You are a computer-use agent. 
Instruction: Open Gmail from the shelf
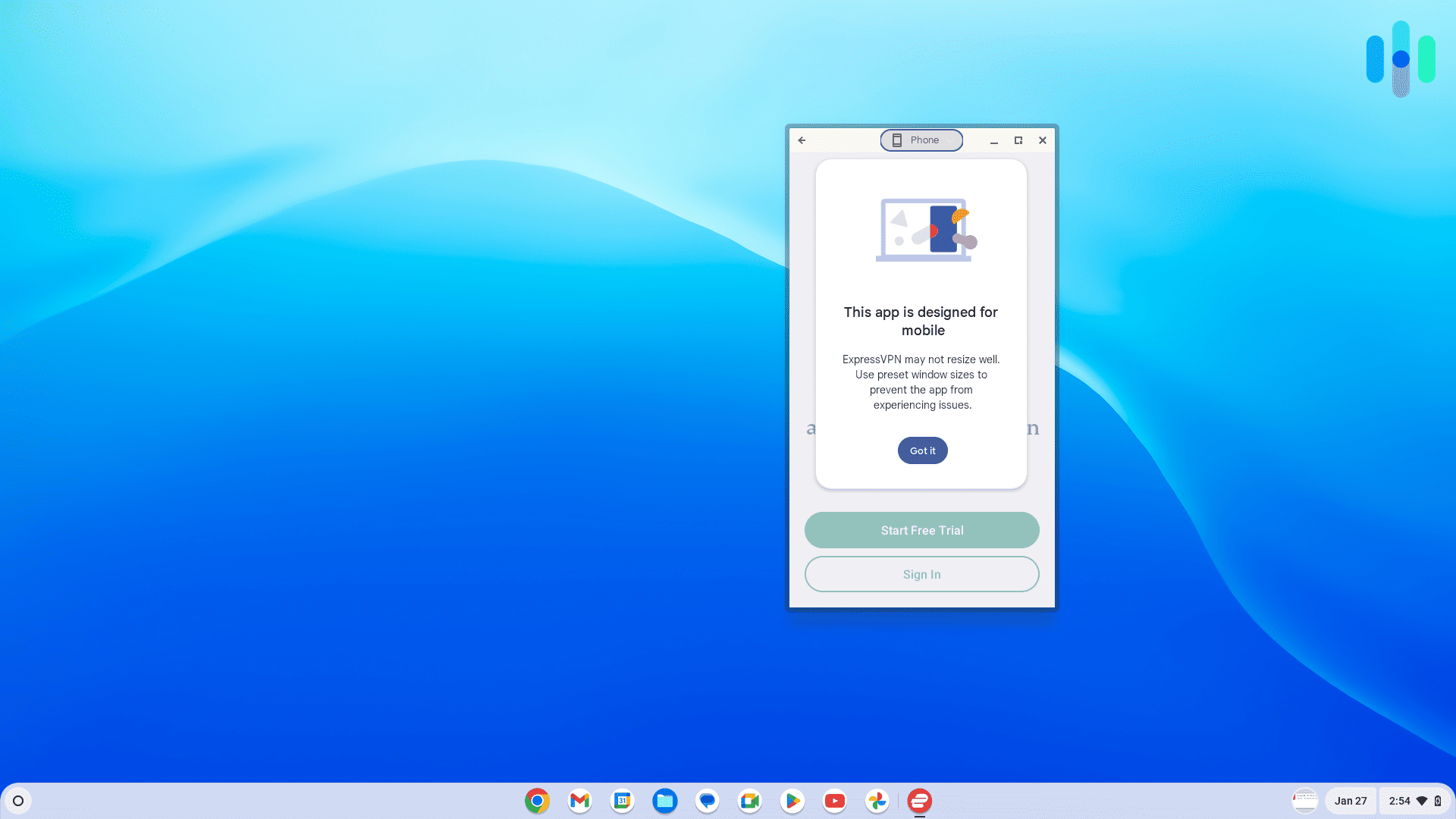click(x=579, y=800)
